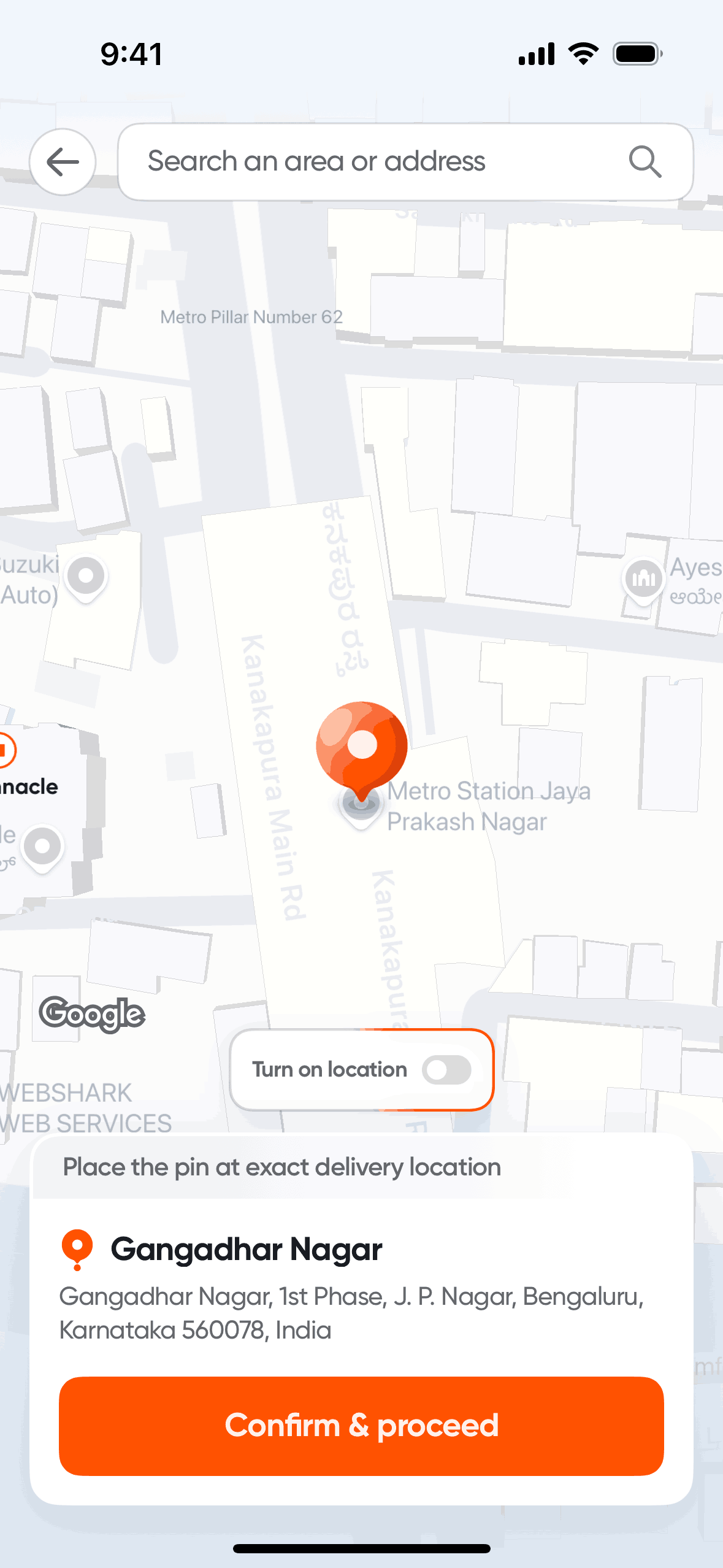
Task: Tap the magnifying glass search icon
Action: (x=645, y=162)
